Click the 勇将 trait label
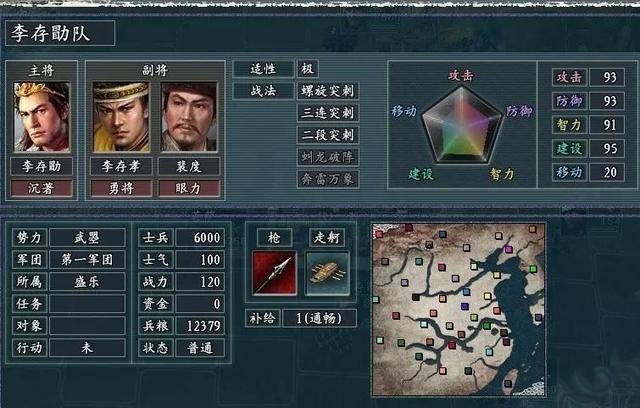Viewport: 640px width, 408px height. pyautogui.click(x=121, y=188)
